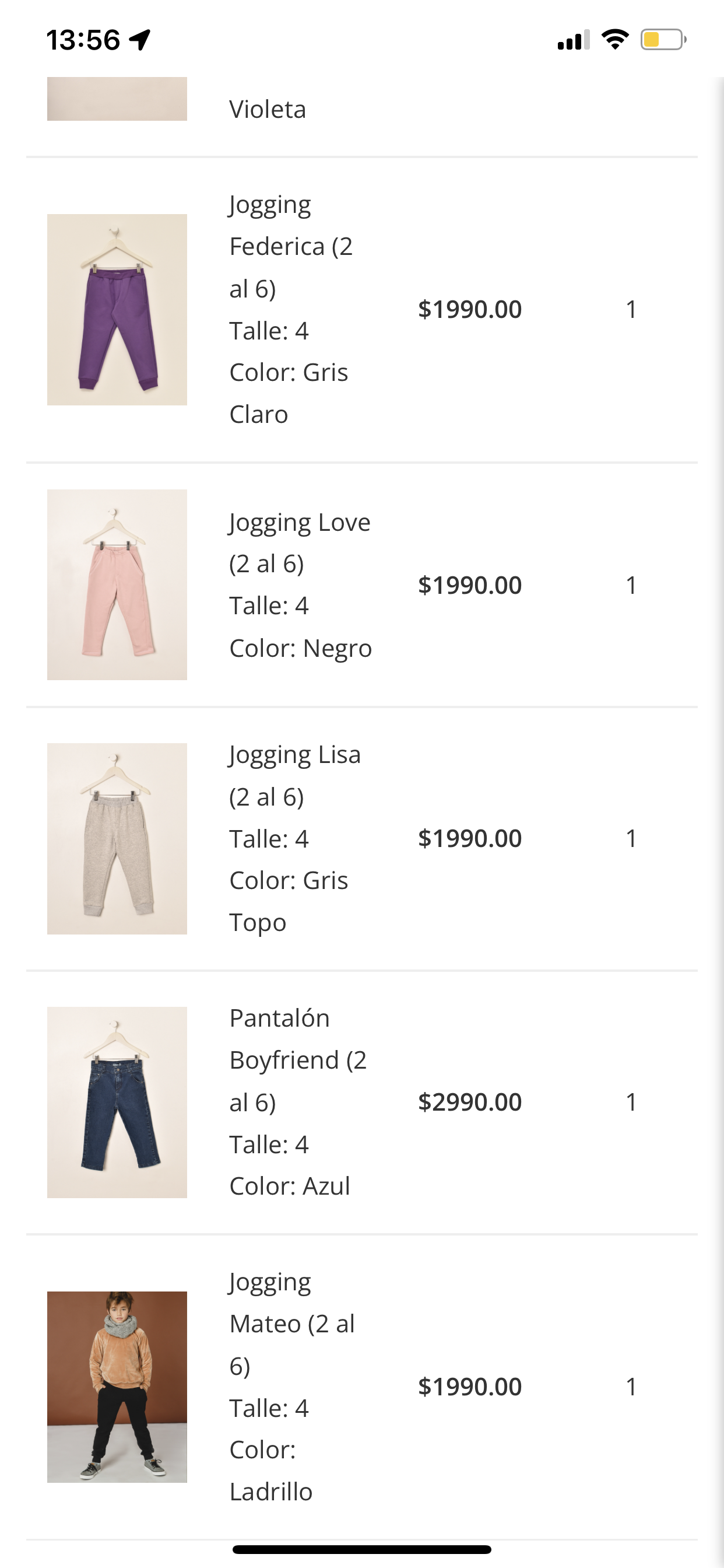This screenshot has height=1568, width=724.
Task: Tap the battery indicator icon
Action: coord(663,40)
